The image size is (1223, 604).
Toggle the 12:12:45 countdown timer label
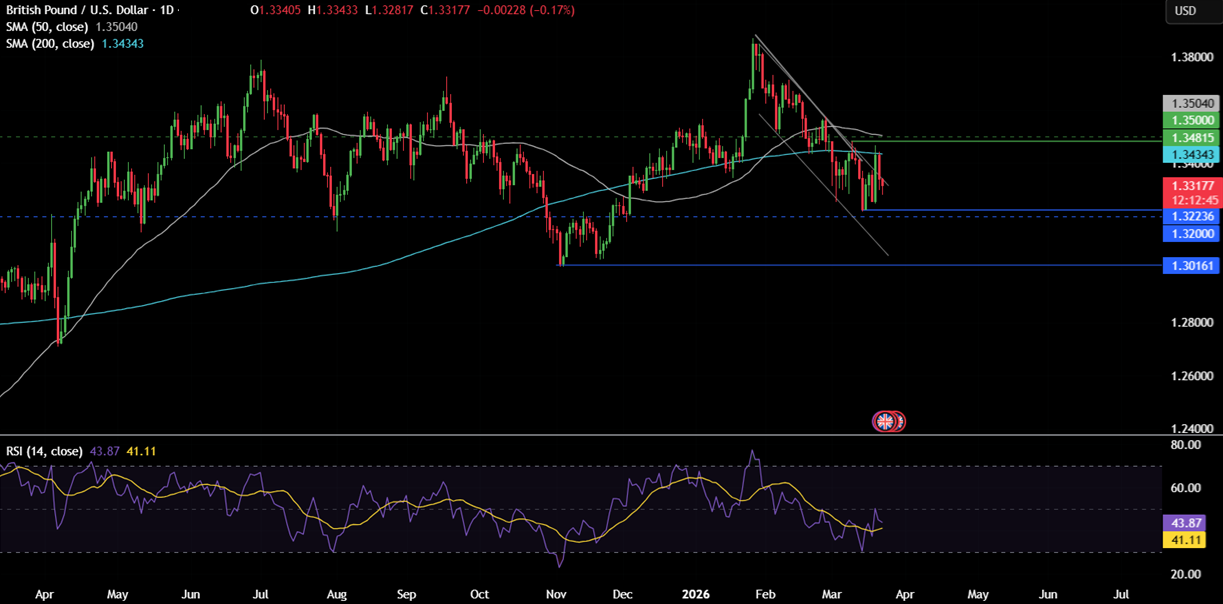[x=1191, y=200]
